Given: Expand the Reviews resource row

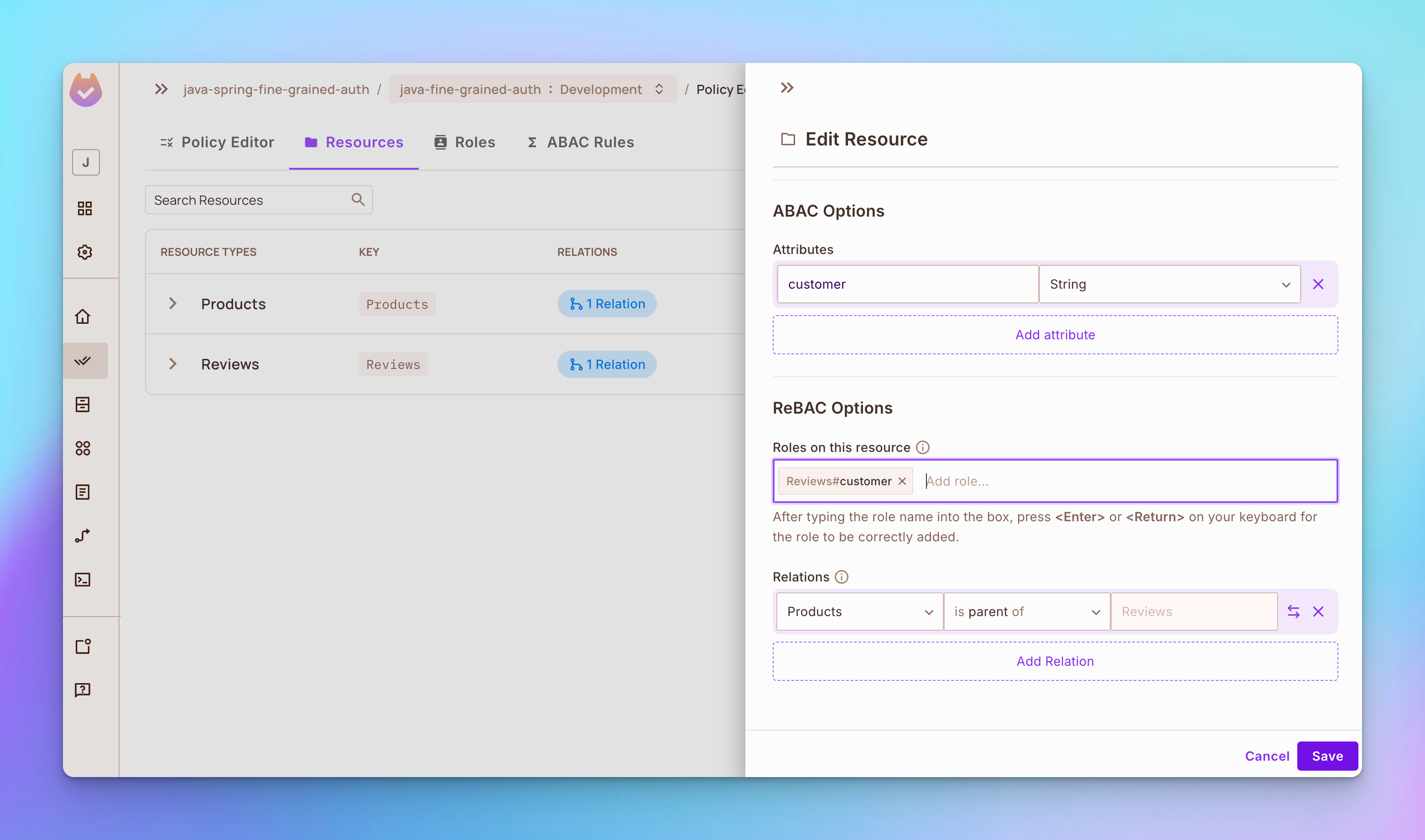Looking at the screenshot, I should [x=173, y=364].
